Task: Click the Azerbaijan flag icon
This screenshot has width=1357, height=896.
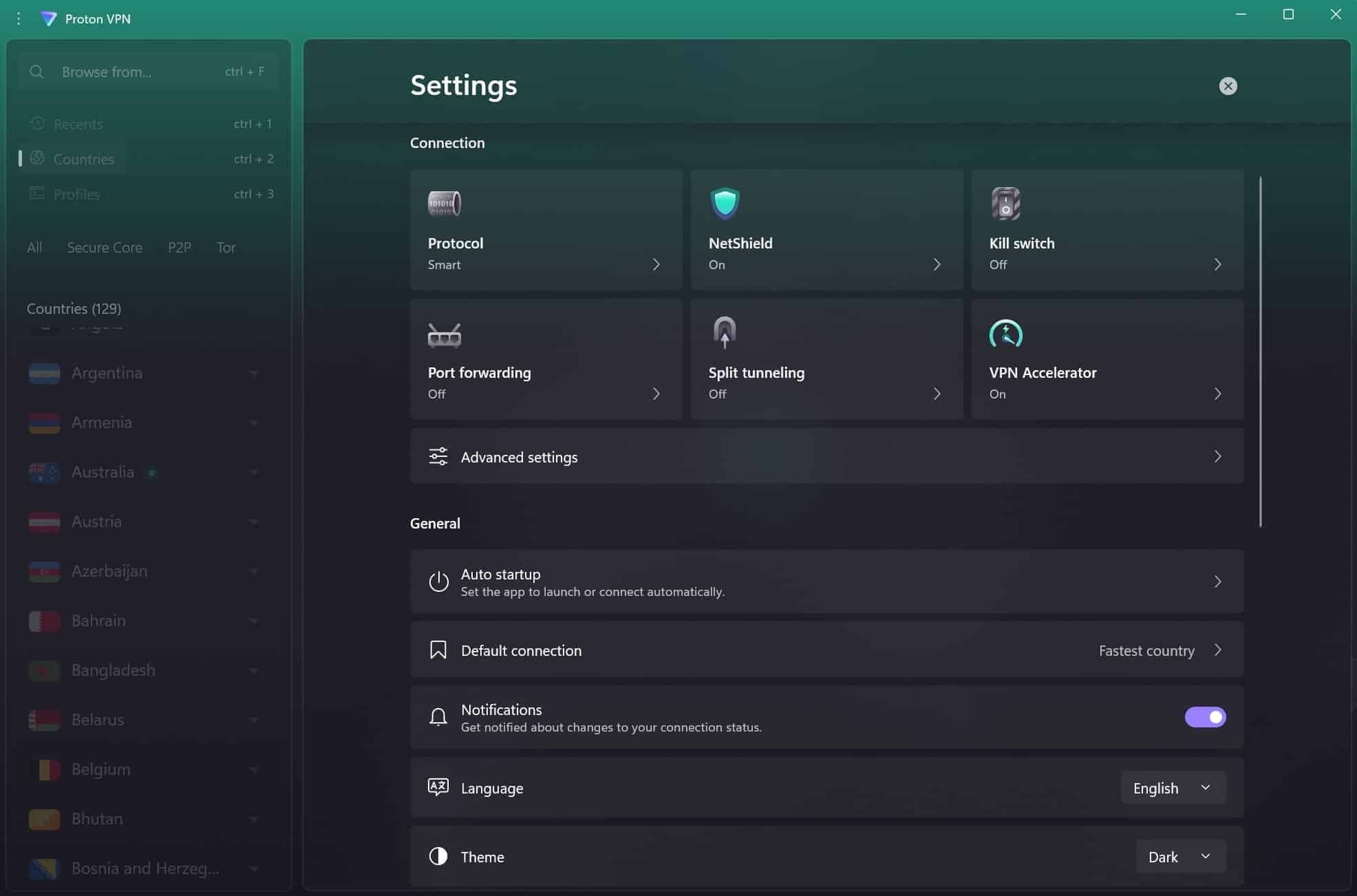Action: coord(44,571)
